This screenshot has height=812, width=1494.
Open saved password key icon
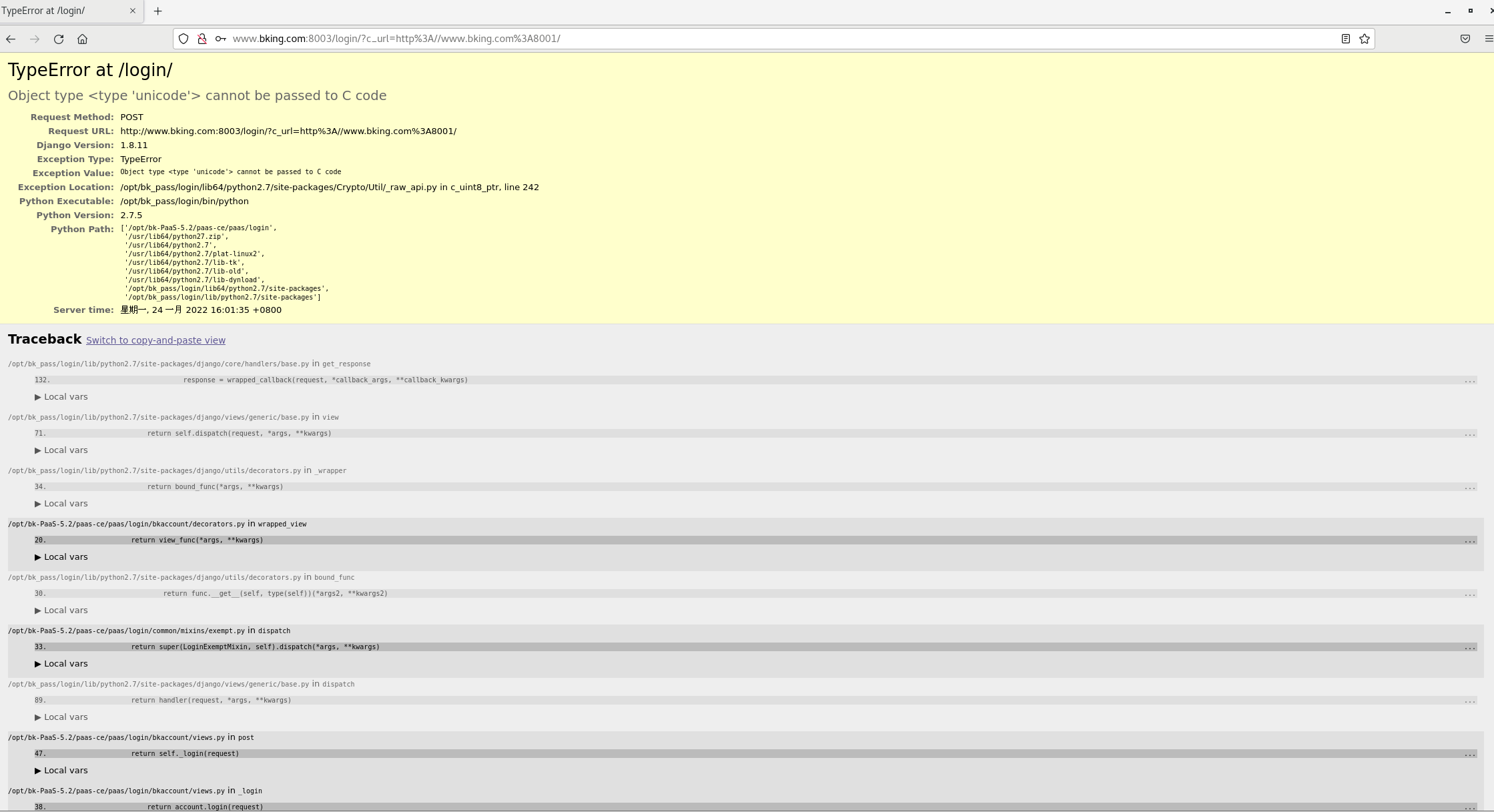(220, 39)
